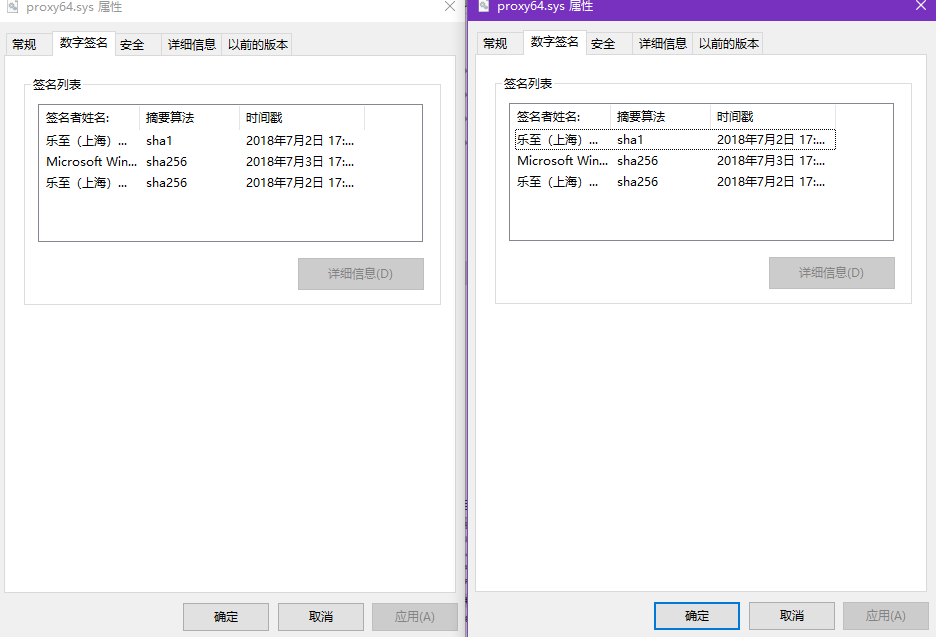Click 2018年7月3日 timestamp in right window

point(771,161)
